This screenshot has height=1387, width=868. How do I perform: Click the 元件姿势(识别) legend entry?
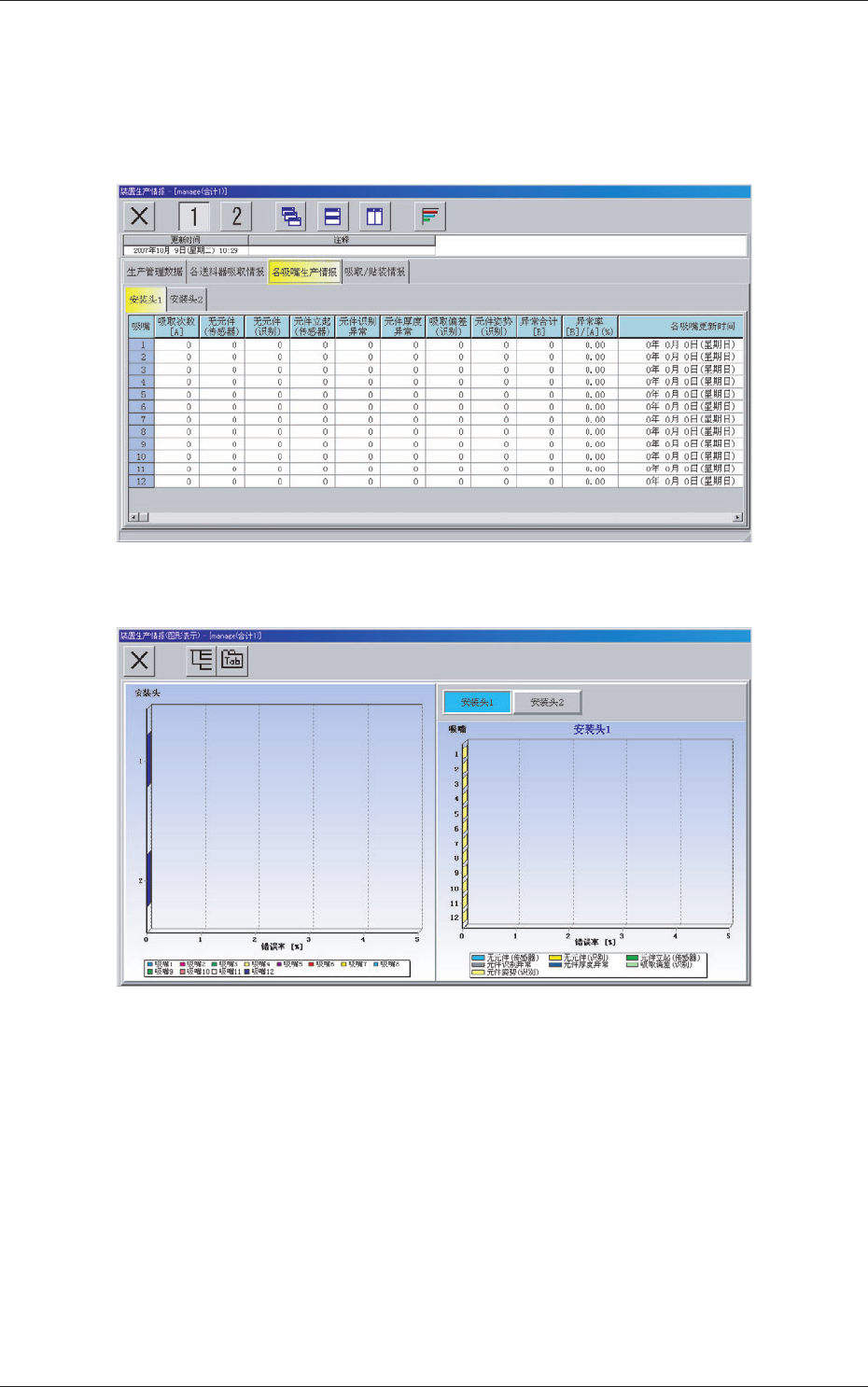click(505, 973)
